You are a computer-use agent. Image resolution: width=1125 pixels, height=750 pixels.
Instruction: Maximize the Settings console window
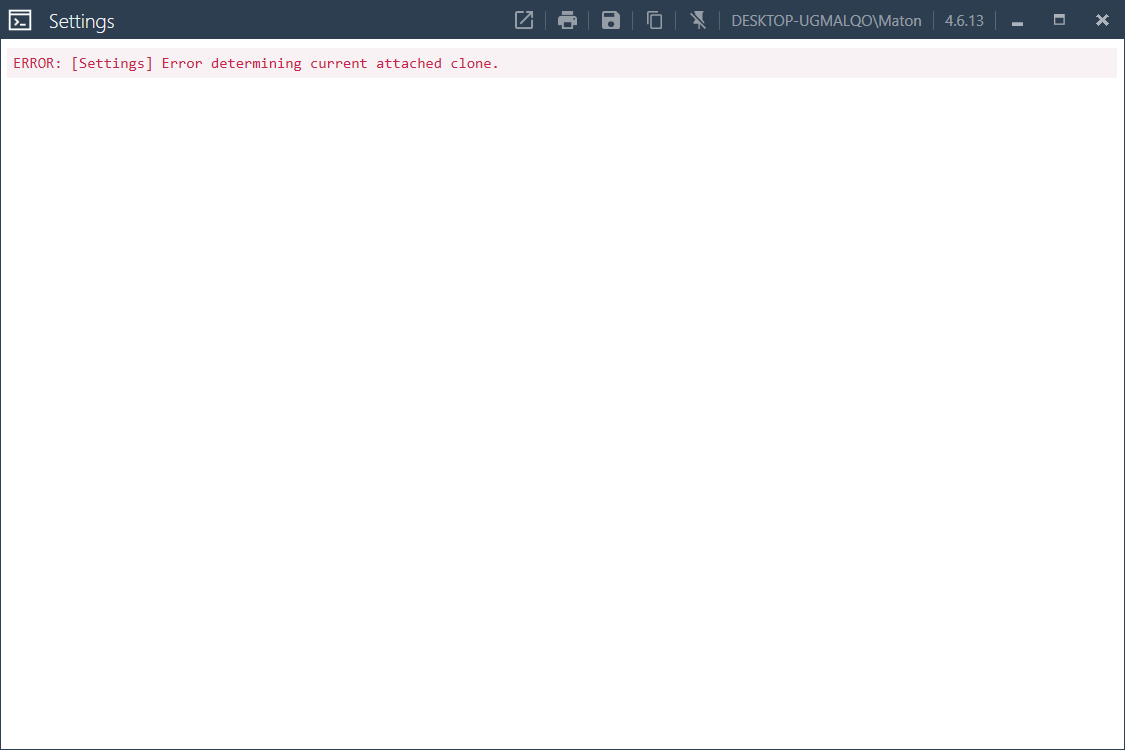(x=1059, y=20)
